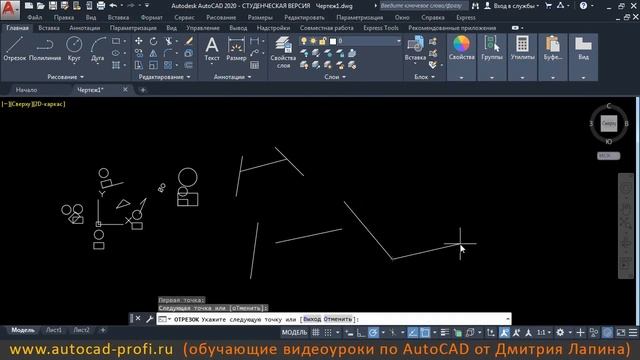Click the Trim tool icon
Viewport: 640px width, 360px height.
(168, 41)
